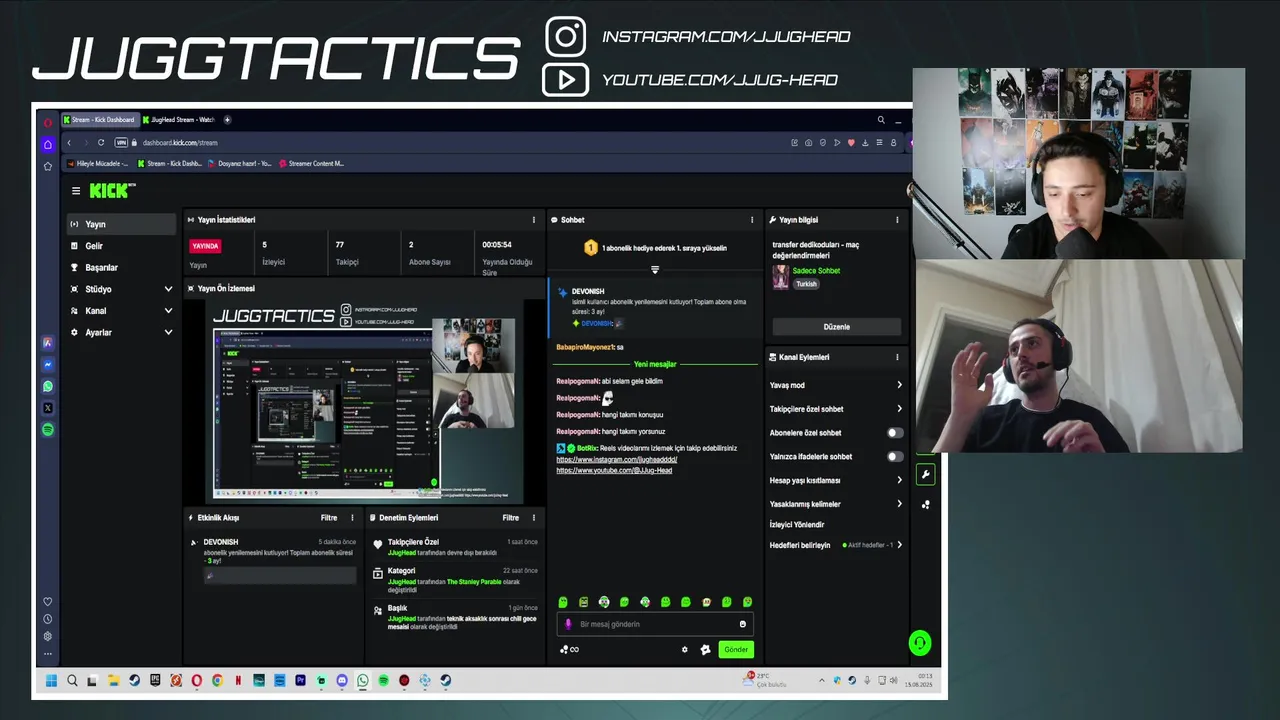1280x720 pixels.
Task: Open Yasaklanmış kelimeler settings
Action: [x=836, y=504]
